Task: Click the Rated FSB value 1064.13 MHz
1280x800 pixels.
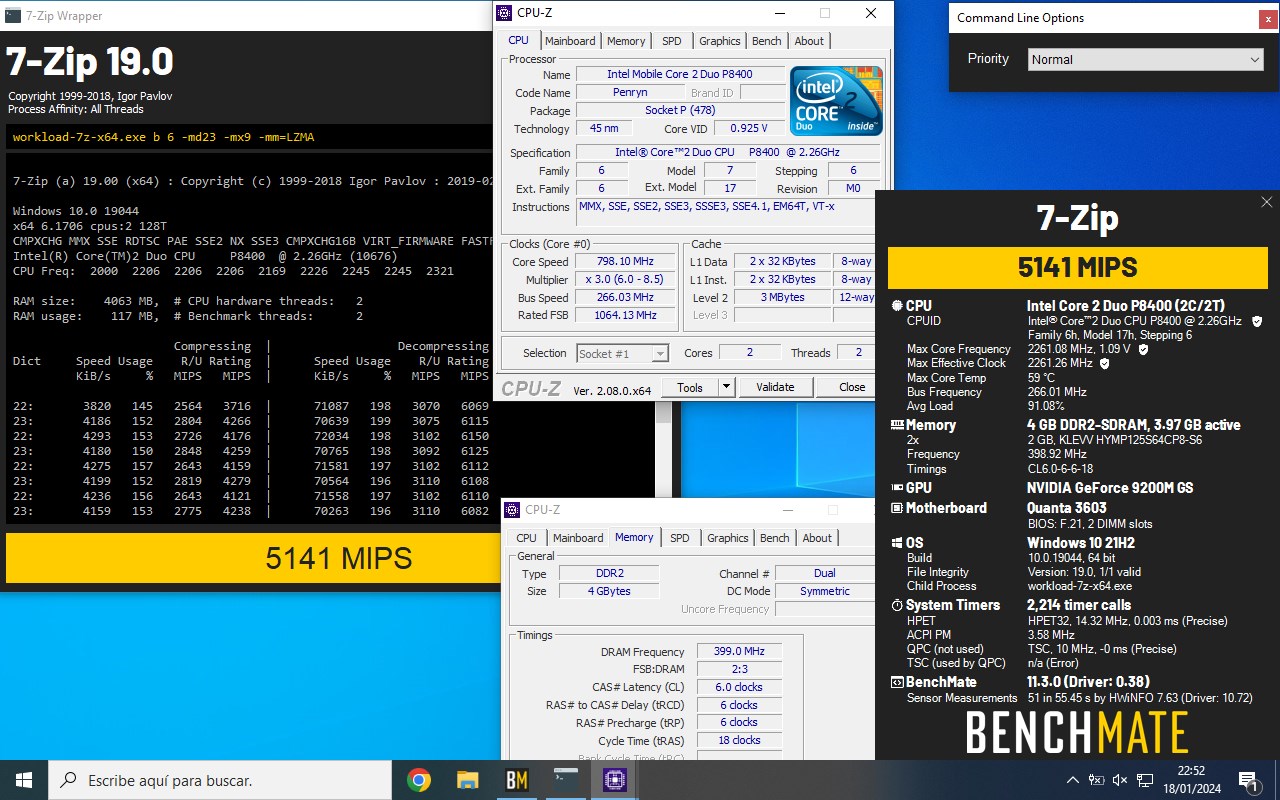Action: [x=625, y=315]
